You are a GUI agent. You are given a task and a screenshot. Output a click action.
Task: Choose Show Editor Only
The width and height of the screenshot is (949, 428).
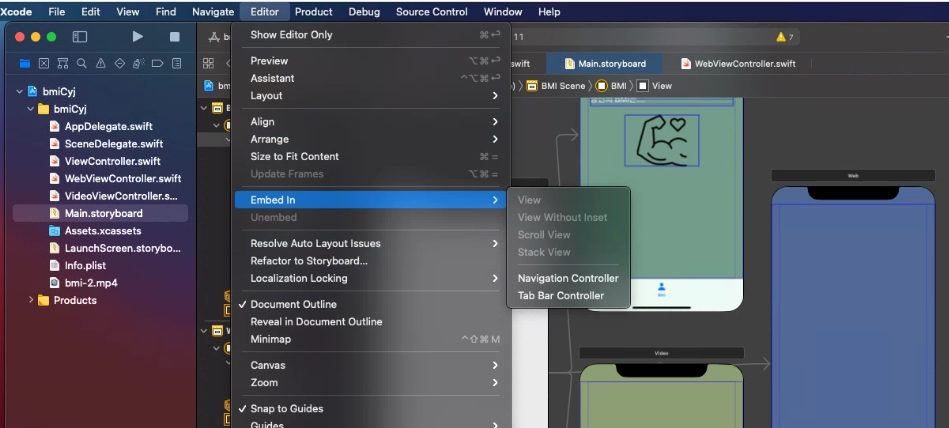[x=370, y=35]
